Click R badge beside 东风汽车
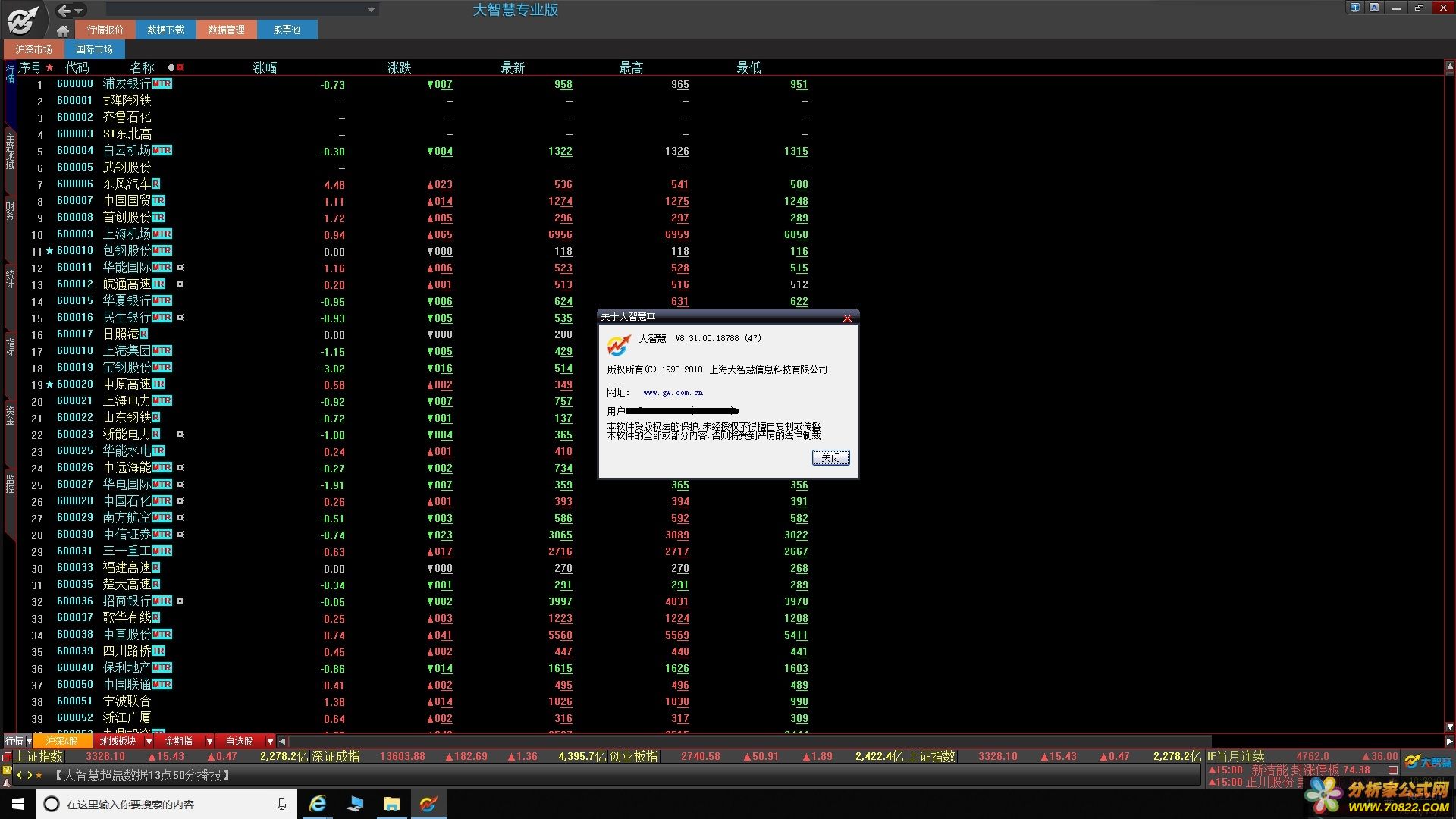Screen dimensions: 1456x819 click(x=155, y=184)
